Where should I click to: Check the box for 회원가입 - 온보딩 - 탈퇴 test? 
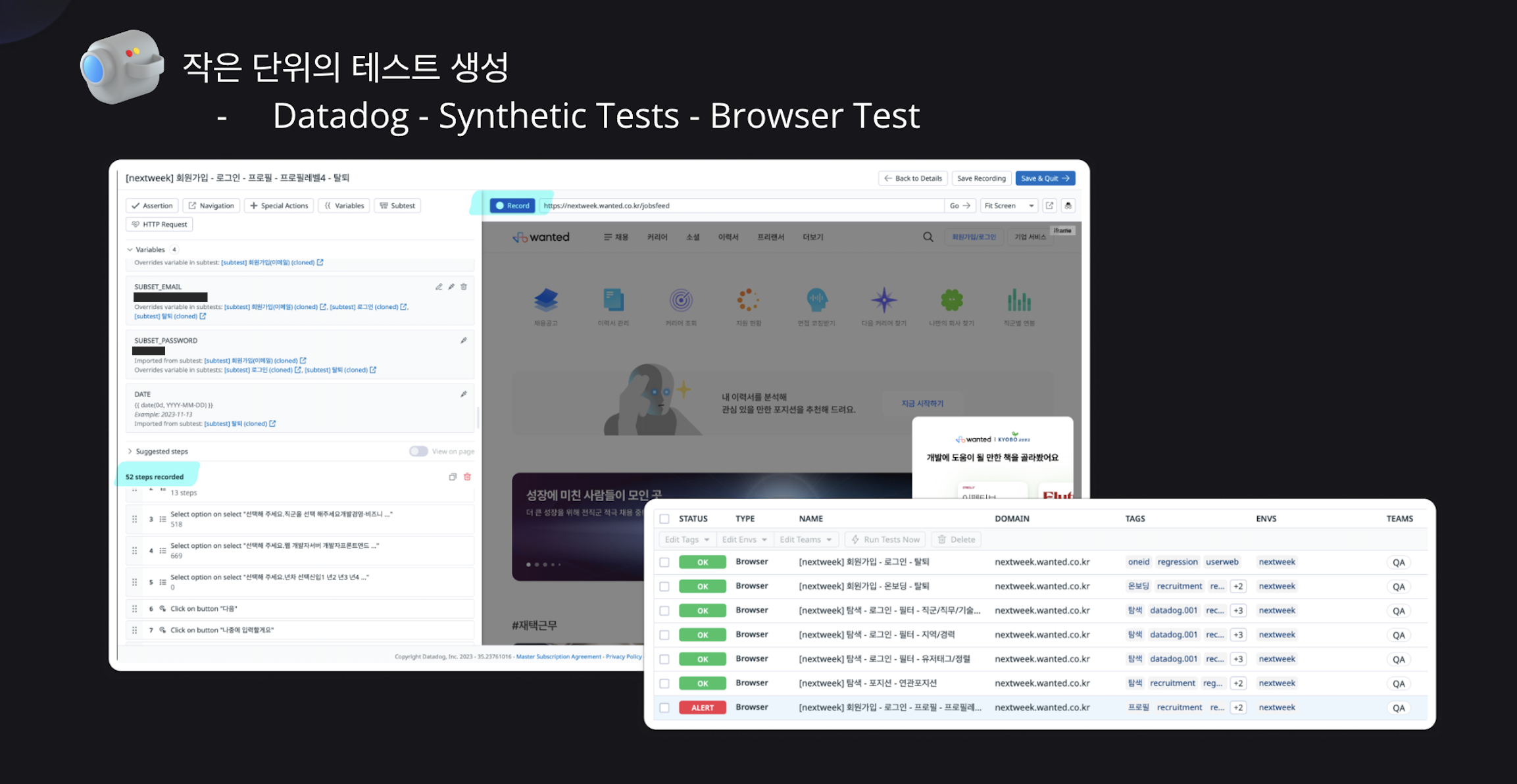click(x=664, y=587)
